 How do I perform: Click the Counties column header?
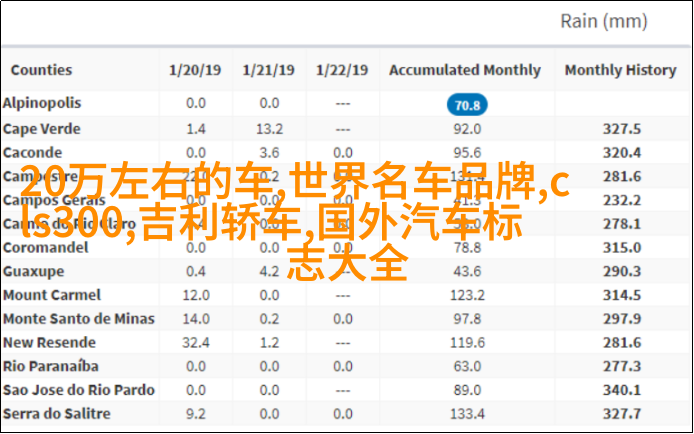(41, 70)
